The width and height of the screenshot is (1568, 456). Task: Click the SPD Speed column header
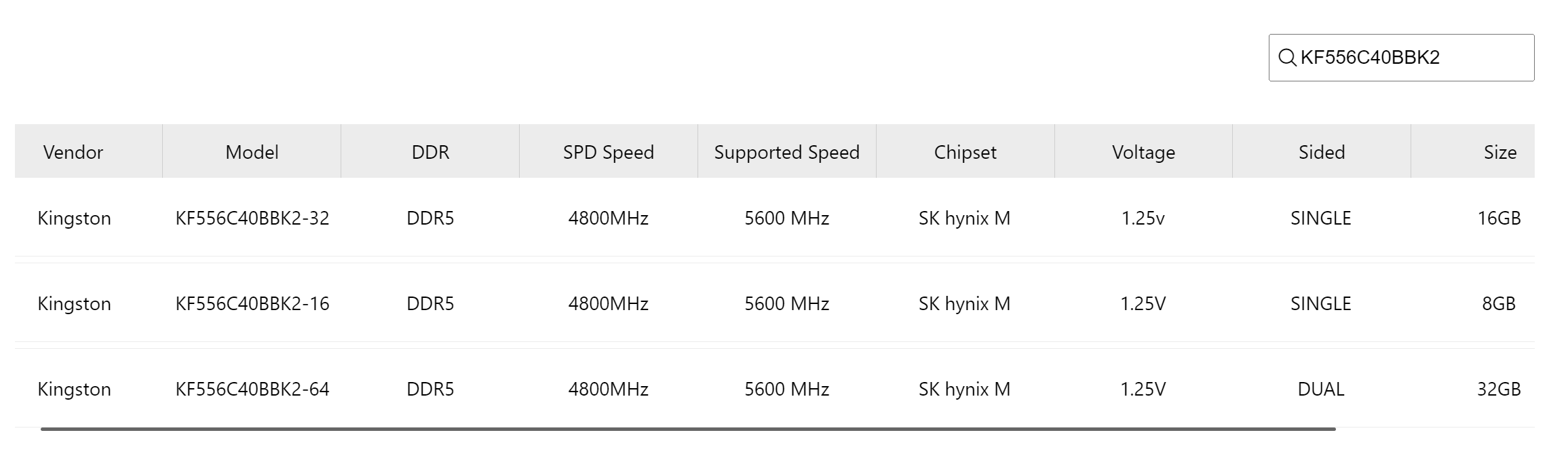[x=608, y=152]
